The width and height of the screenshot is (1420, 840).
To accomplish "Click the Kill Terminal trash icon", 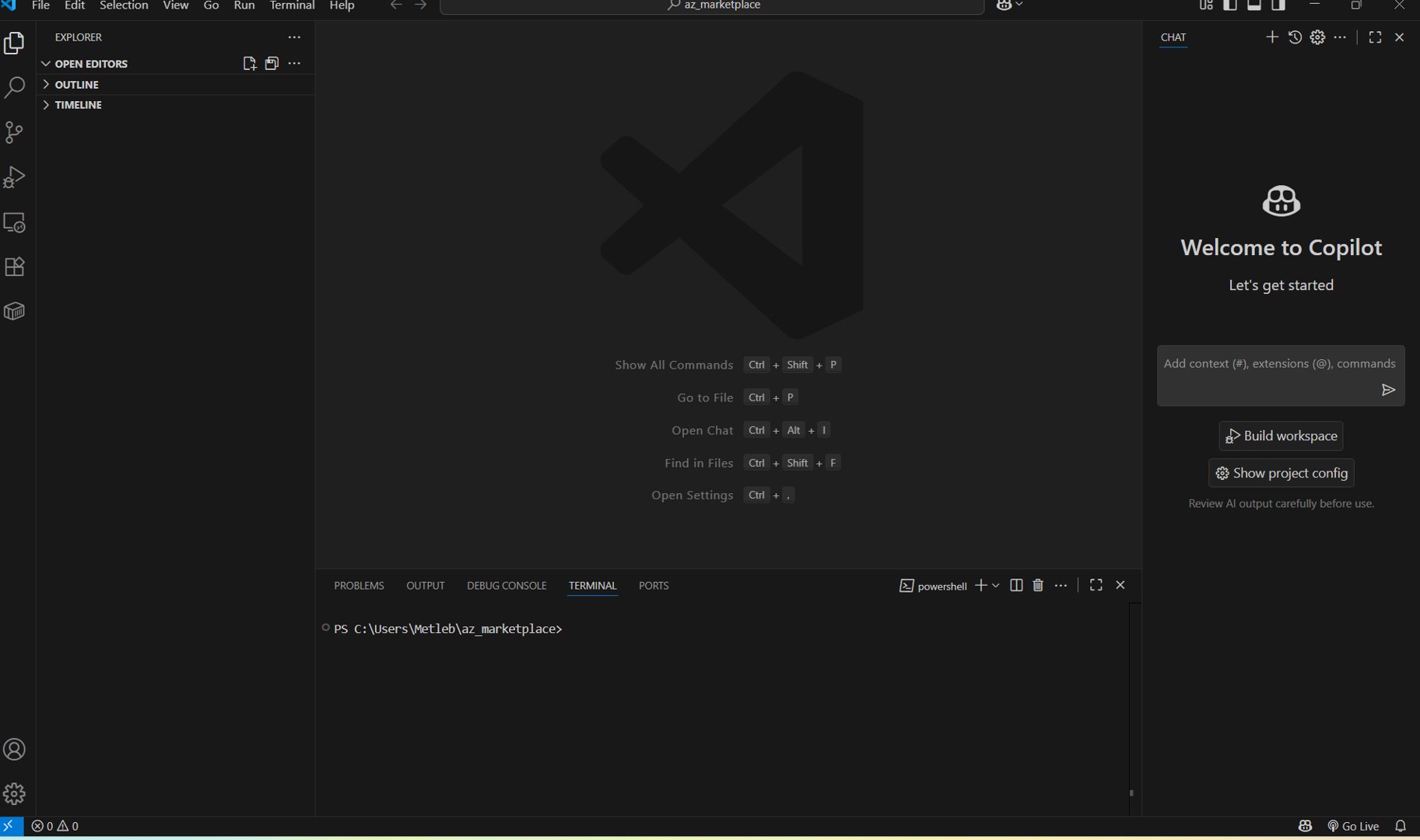I will click(1038, 586).
